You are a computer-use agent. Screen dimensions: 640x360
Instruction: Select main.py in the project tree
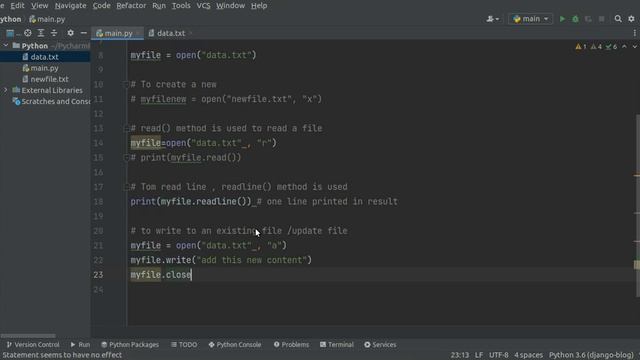coord(44,68)
